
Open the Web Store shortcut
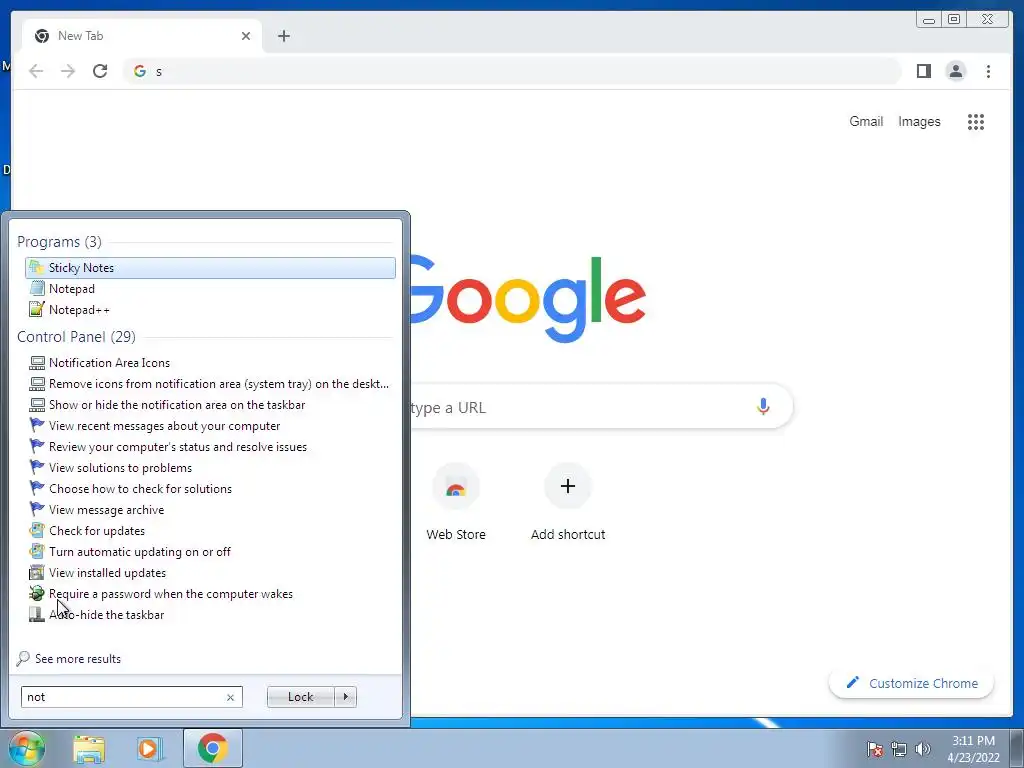click(x=456, y=502)
